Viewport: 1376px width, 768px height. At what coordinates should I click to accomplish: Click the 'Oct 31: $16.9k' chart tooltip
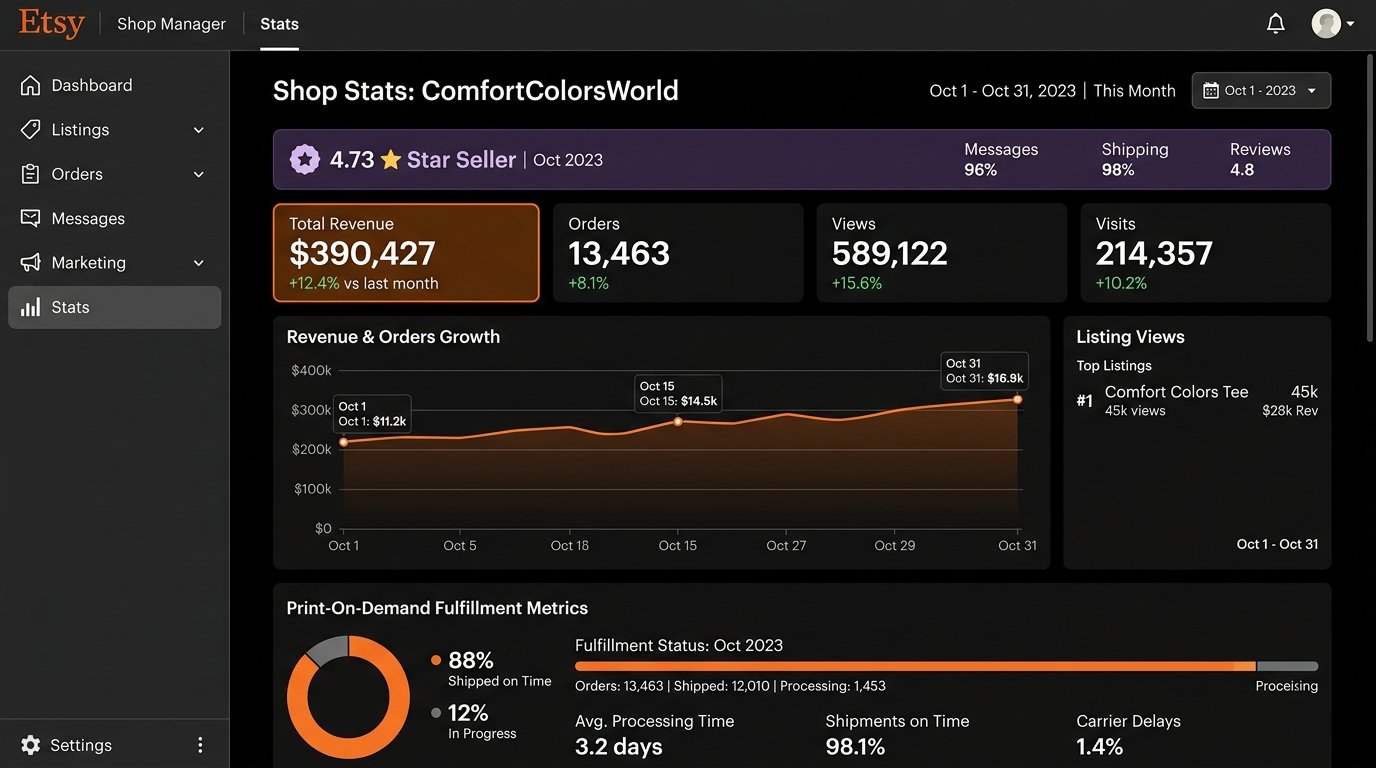click(985, 371)
